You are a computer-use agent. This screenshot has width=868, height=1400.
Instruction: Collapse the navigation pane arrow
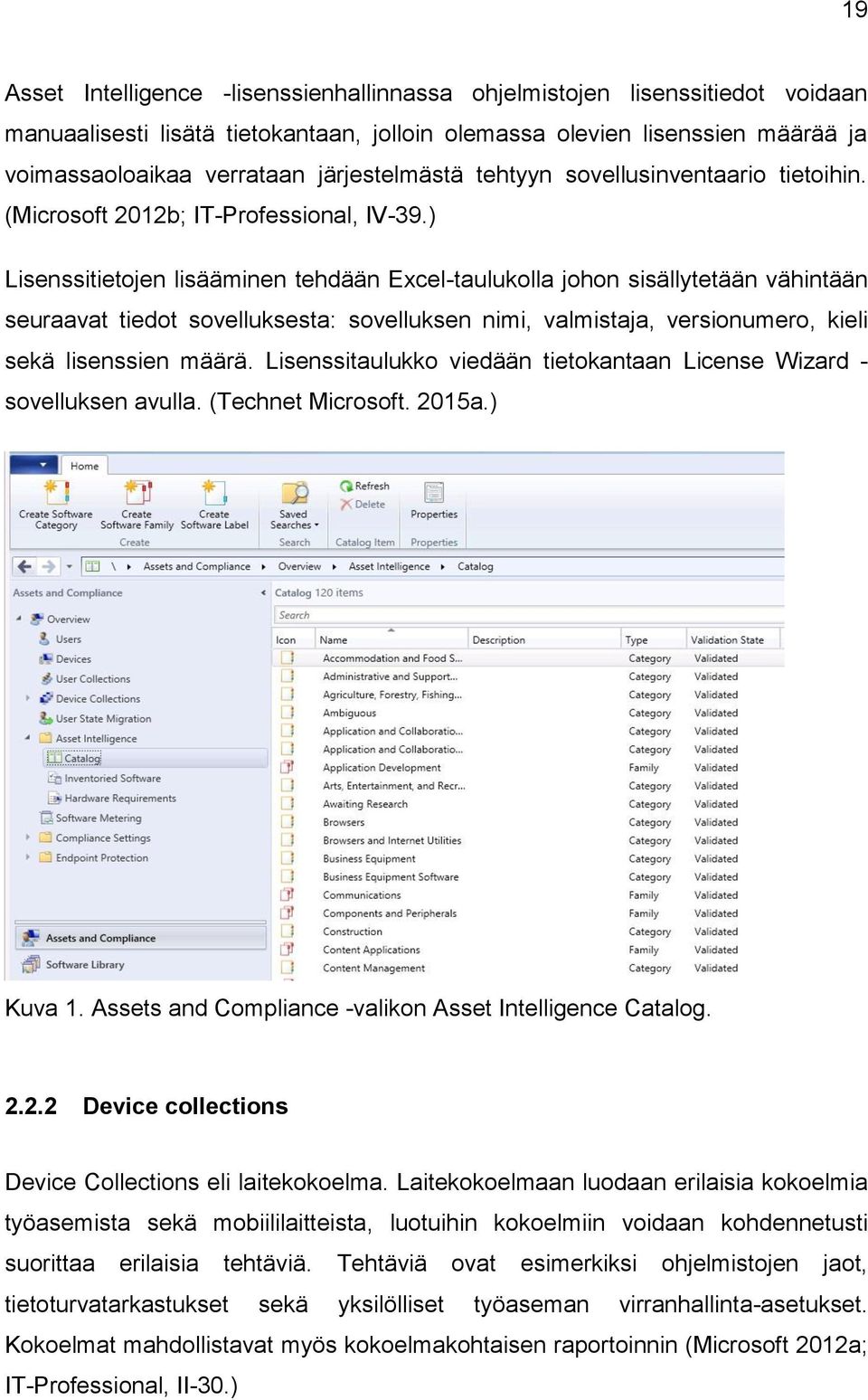[x=263, y=593]
